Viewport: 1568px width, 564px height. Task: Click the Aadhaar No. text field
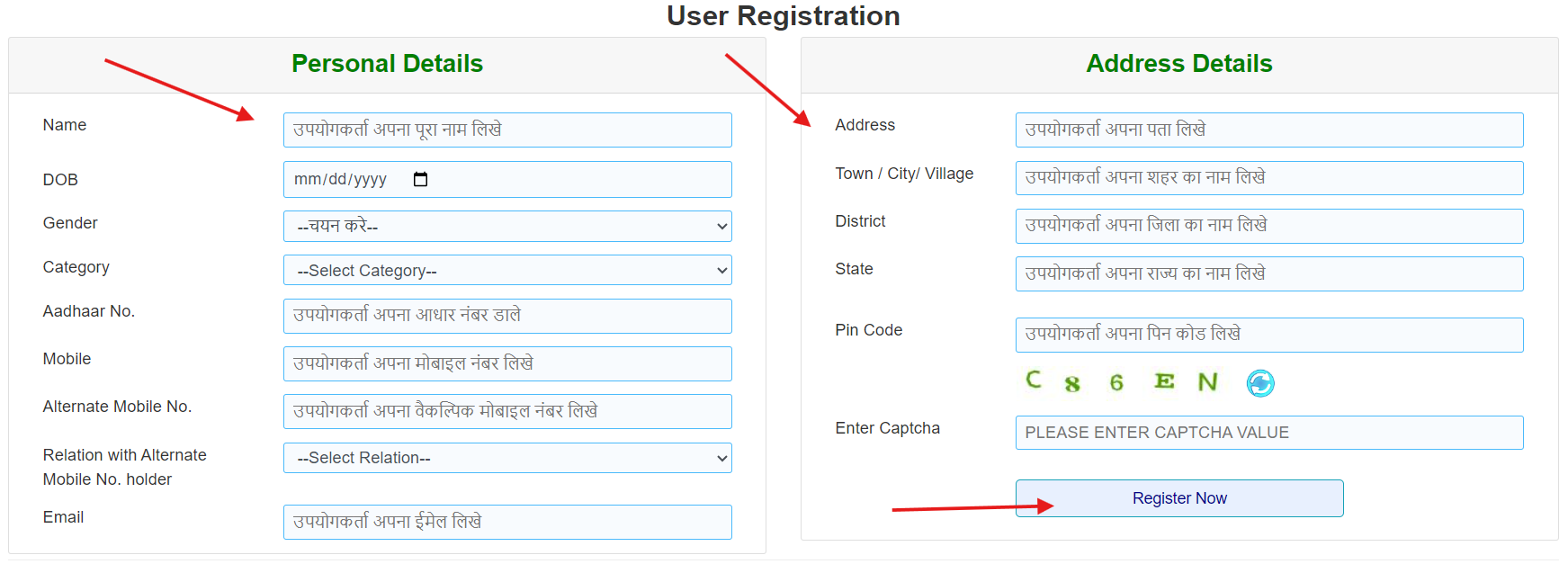[506, 316]
